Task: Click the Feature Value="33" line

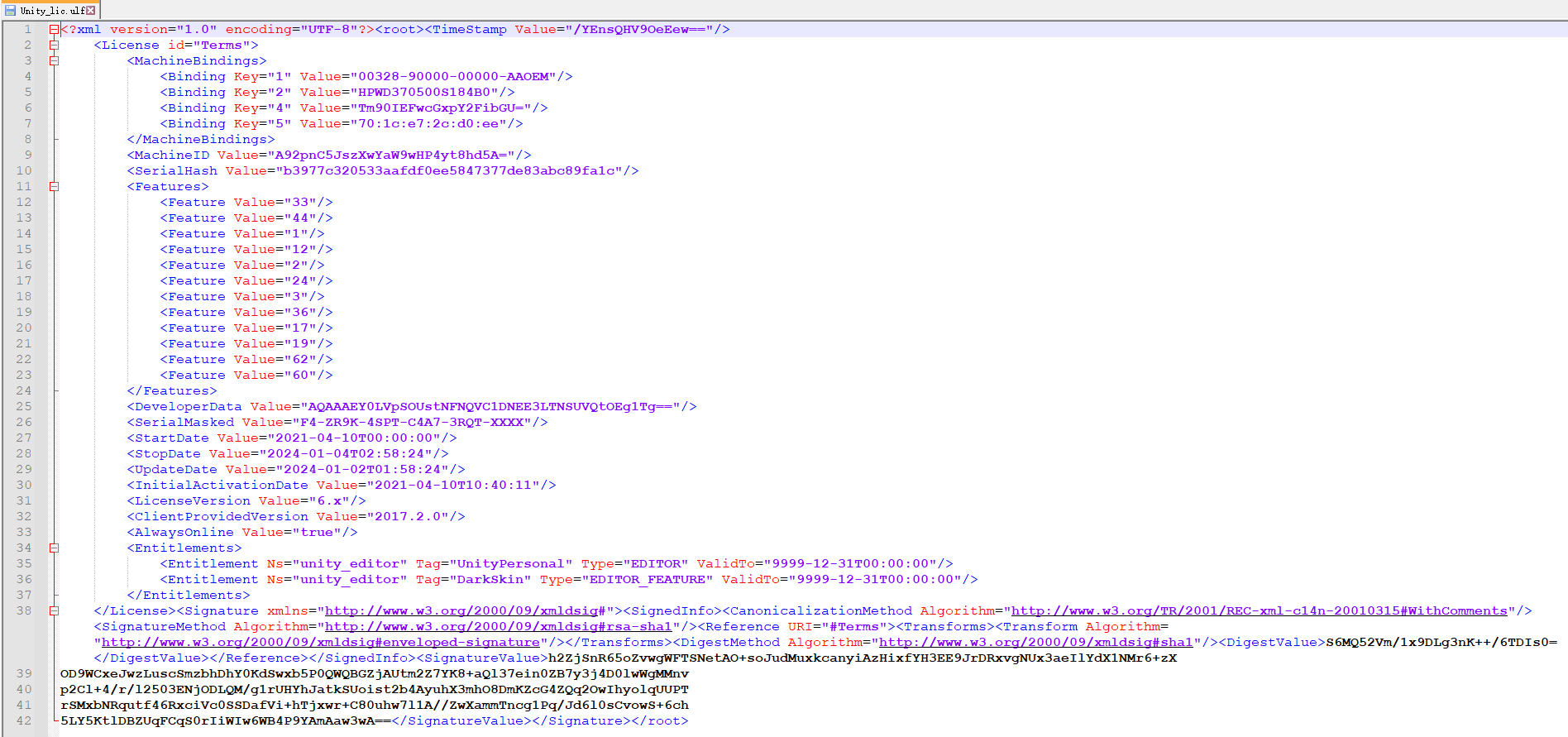Action: point(246,202)
